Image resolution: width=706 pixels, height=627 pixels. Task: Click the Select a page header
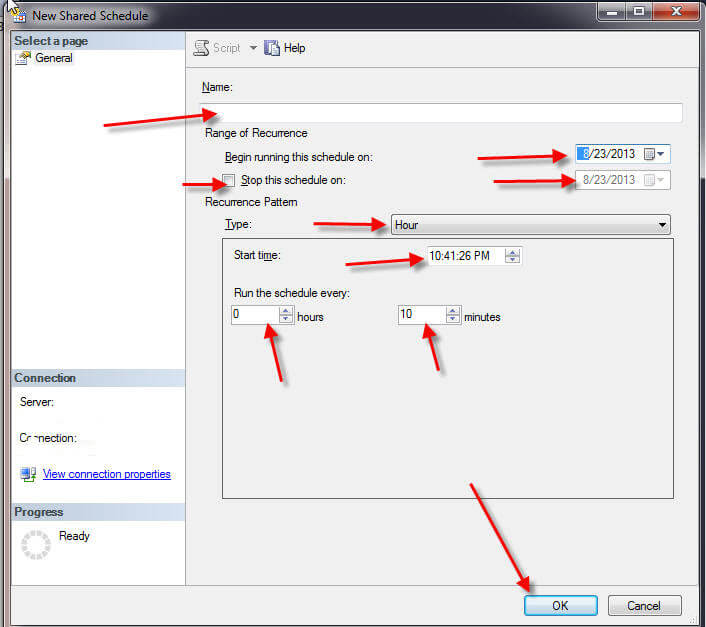[98, 41]
